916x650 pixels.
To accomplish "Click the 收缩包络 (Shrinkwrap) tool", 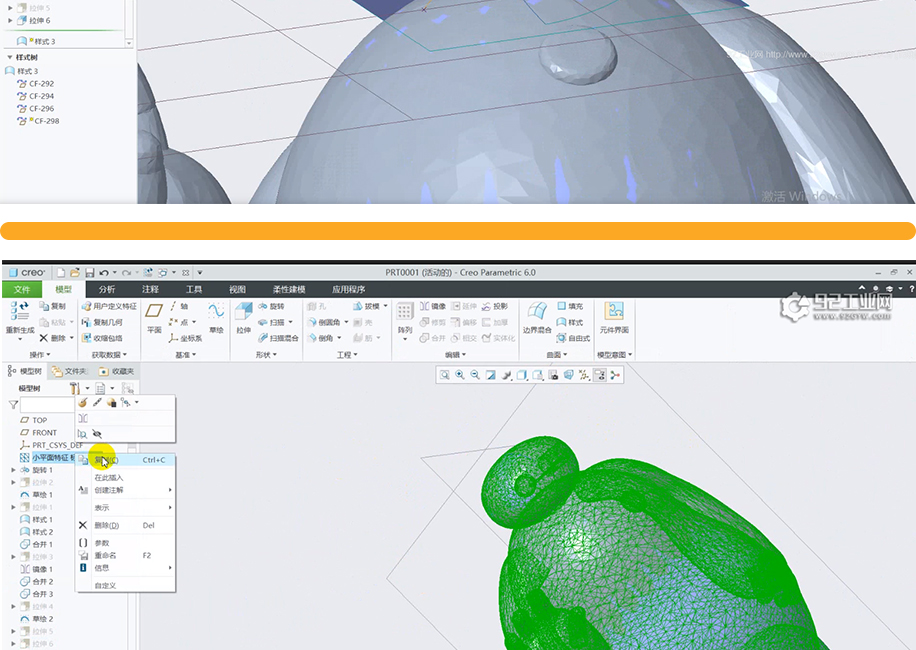I will pos(102,338).
